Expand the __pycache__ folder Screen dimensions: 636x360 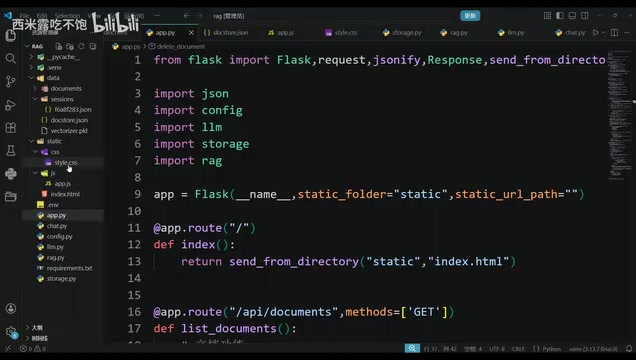tap(31, 57)
